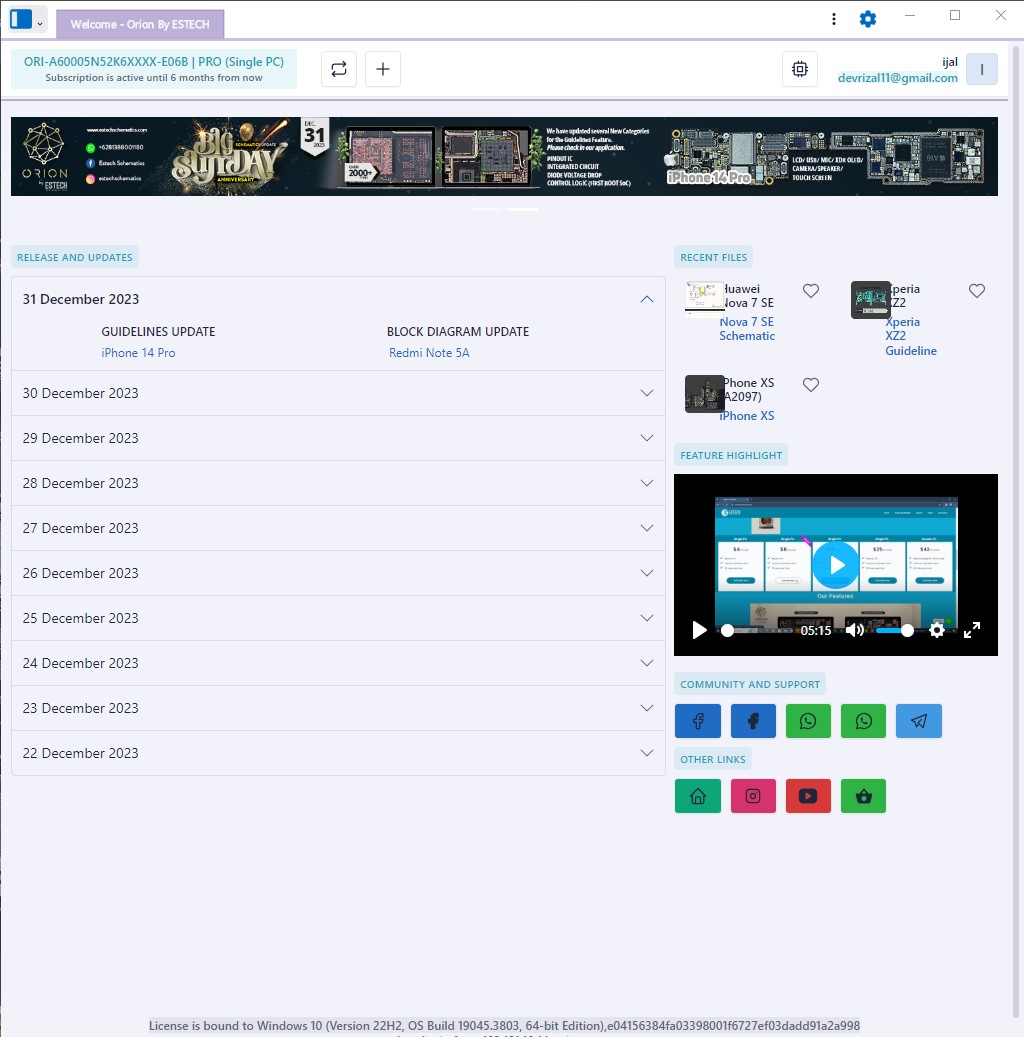Play video using large center play button
The width and height of the screenshot is (1024, 1037).
tap(835, 565)
